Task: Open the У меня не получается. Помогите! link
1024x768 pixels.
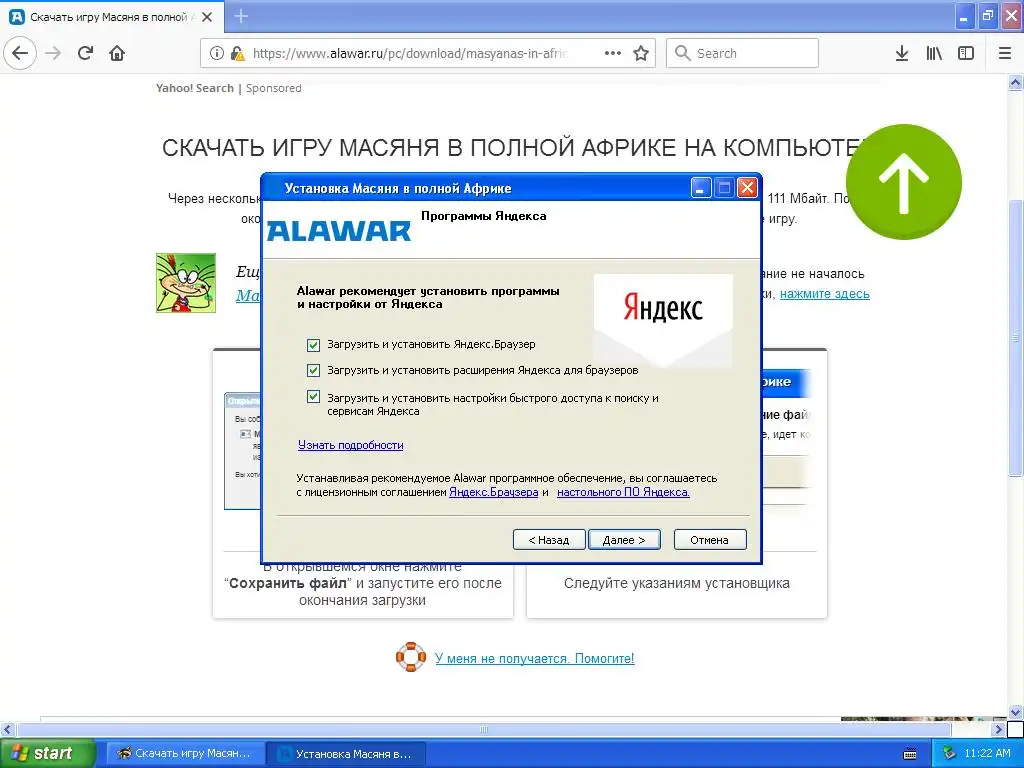Action: pyautogui.click(x=534, y=658)
